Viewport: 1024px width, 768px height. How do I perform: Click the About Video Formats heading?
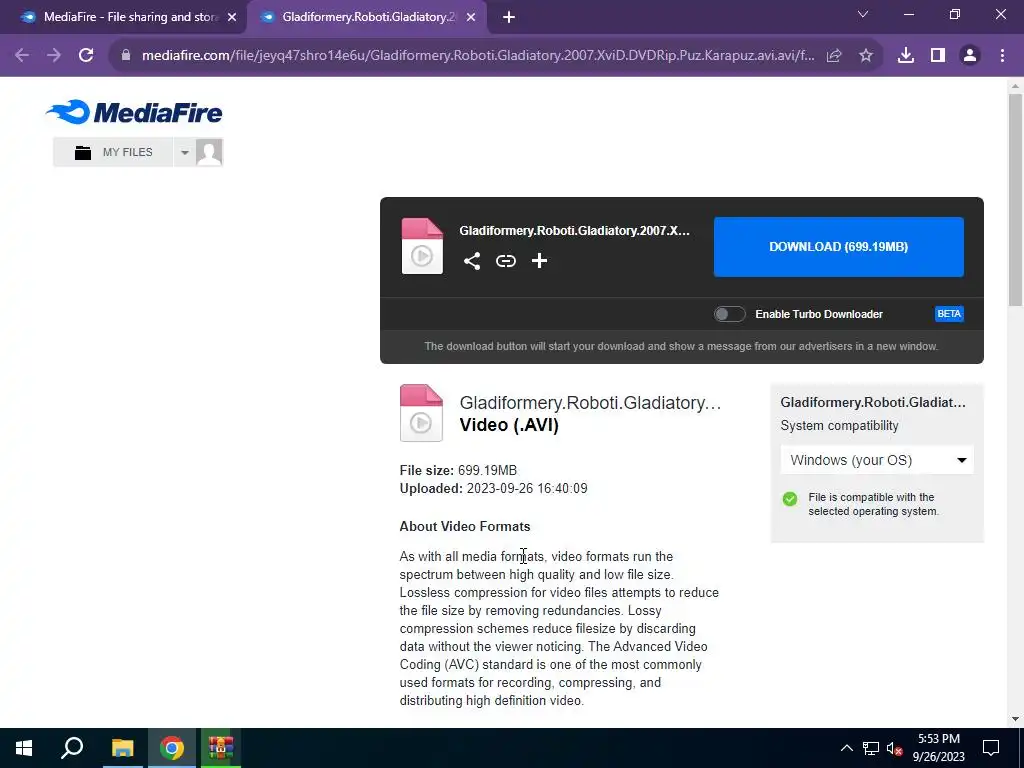click(x=465, y=526)
